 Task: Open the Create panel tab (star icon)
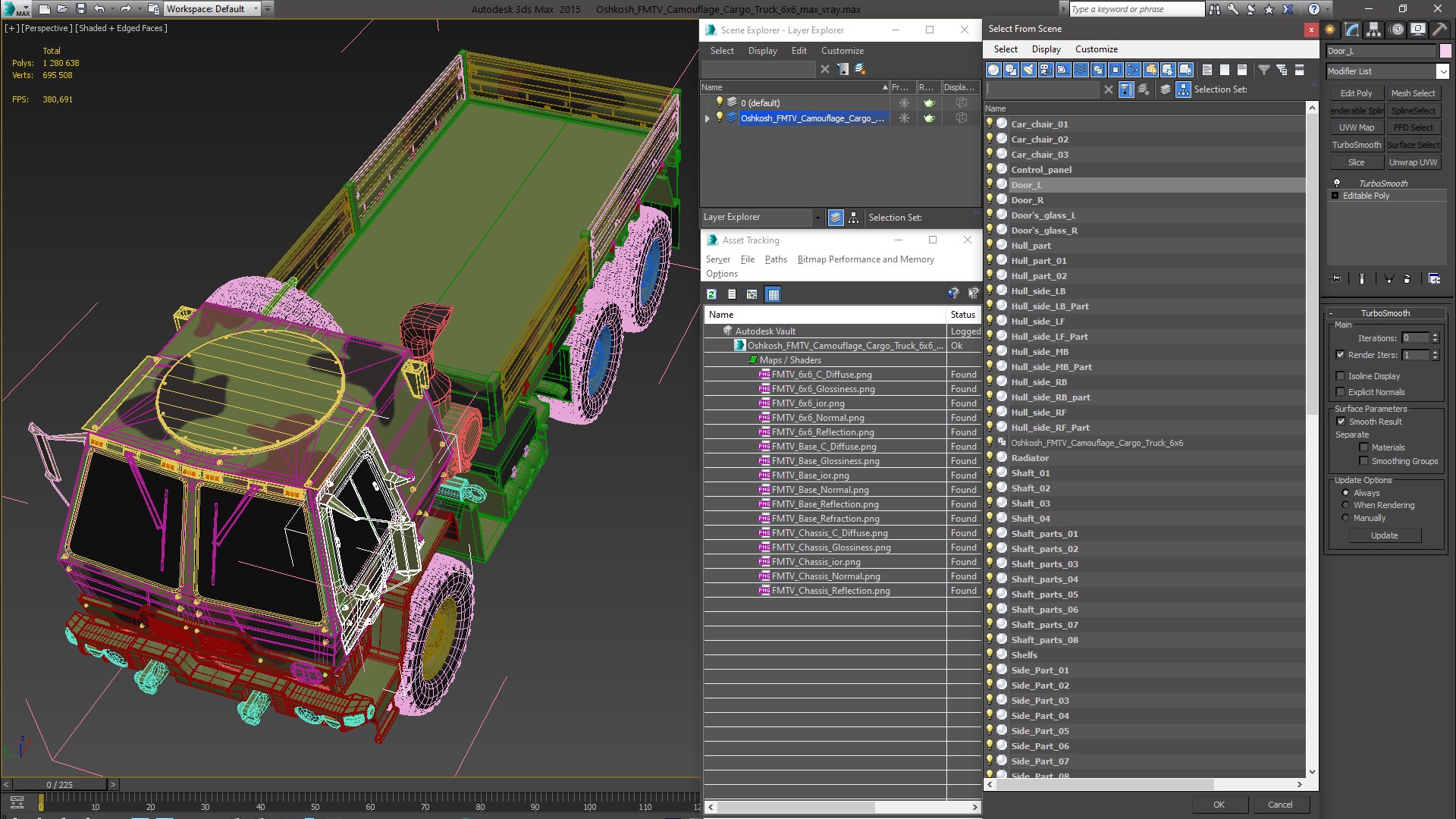coord(1330,30)
